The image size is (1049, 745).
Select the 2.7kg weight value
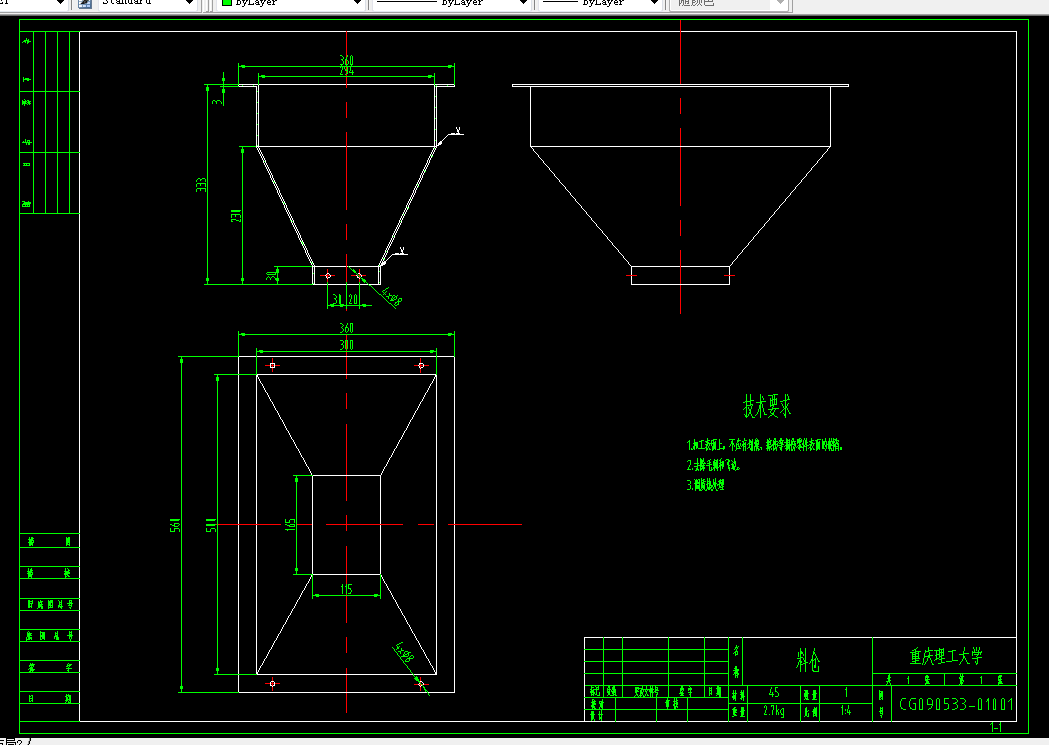774,711
